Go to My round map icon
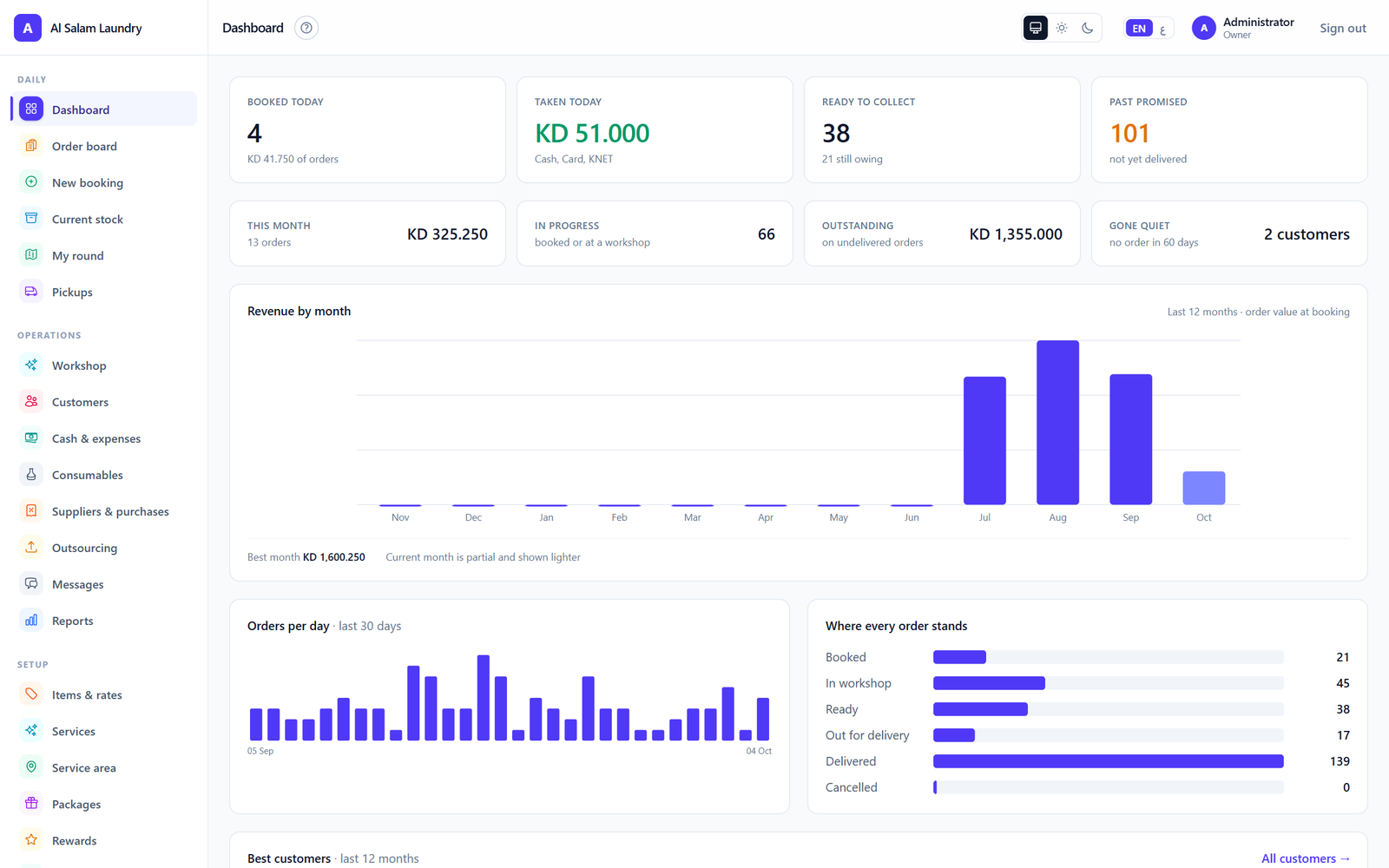This screenshot has width=1389, height=868. (x=31, y=255)
